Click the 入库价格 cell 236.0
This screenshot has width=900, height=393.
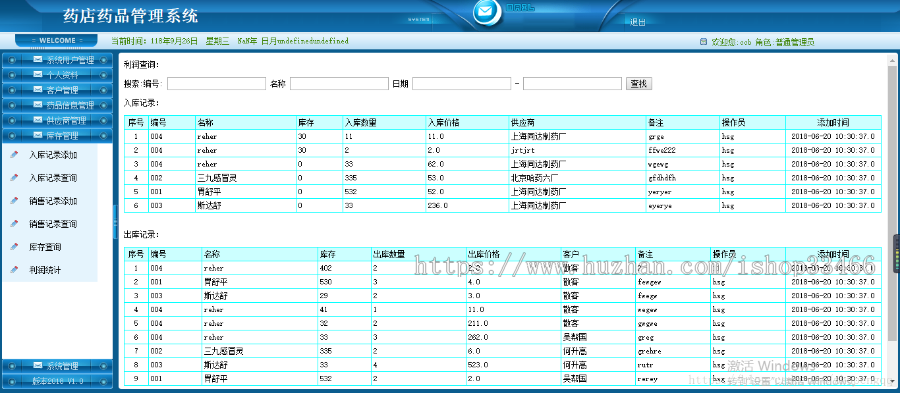point(437,205)
